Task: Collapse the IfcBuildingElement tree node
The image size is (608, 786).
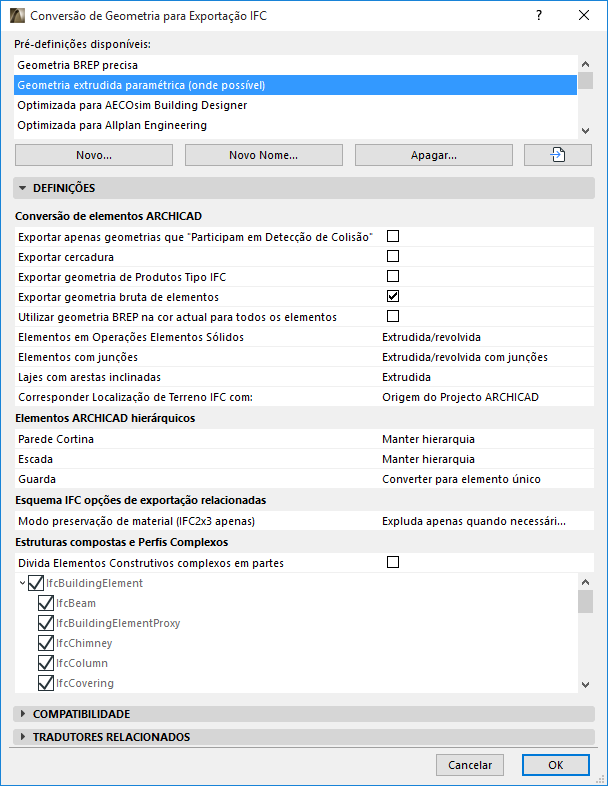Action: (x=22, y=583)
